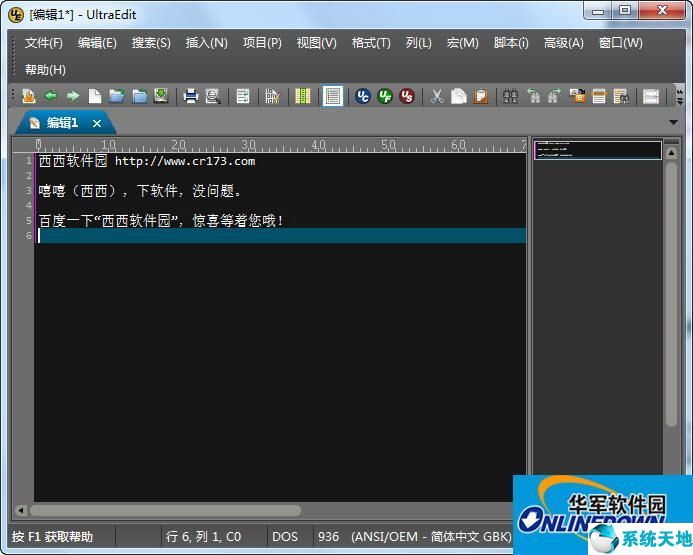Minimize the UltraEdit window
Screen dimensions: 693x555
click(x=598, y=11)
